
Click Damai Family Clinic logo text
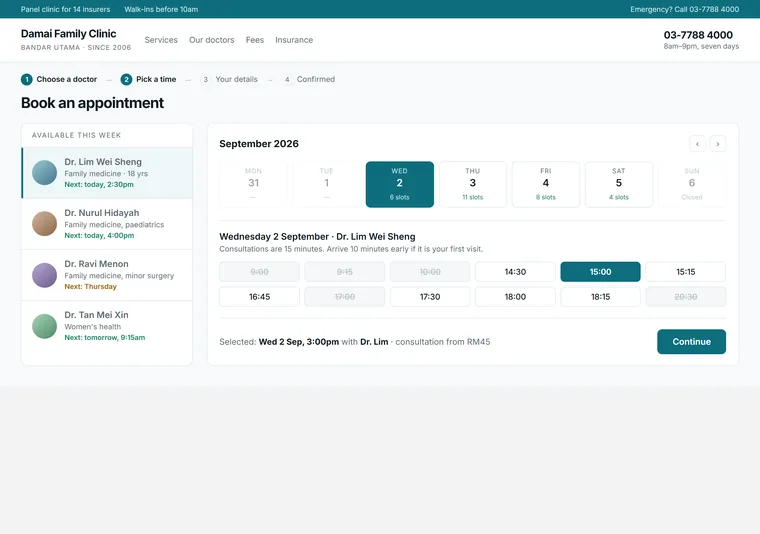[x=68, y=33]
